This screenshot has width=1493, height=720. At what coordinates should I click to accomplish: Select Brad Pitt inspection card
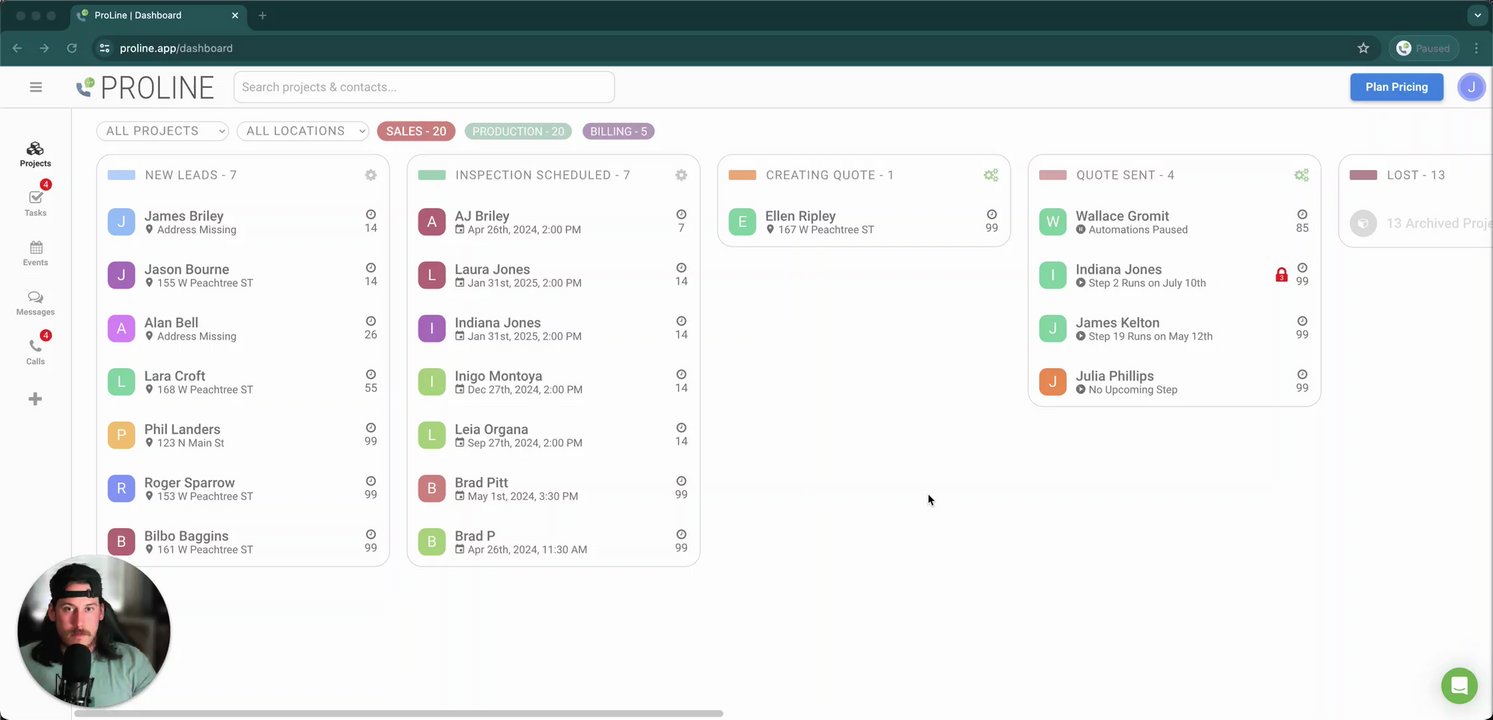(x=553, y=489)
